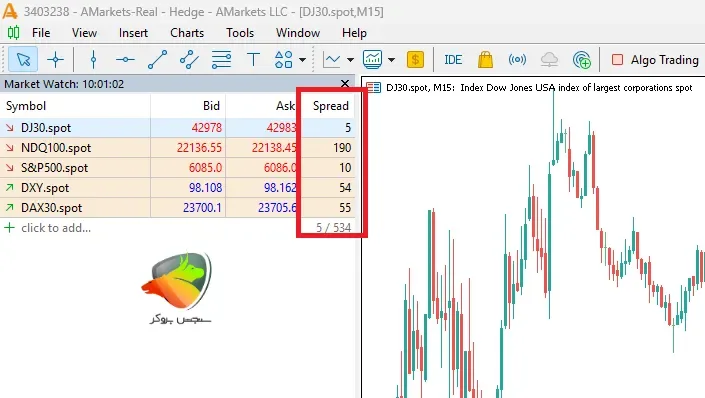The image size is (705, 398).
Task: Open the shapes tool dropdown arrow
Action: (303, 59)
